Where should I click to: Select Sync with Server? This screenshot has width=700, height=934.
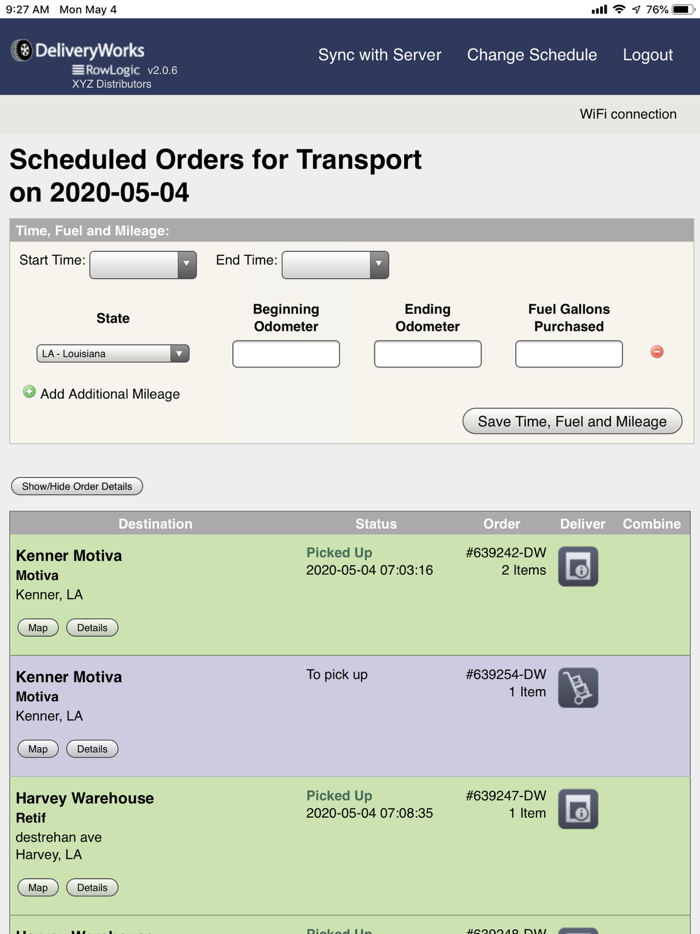(x=379, y=55)
